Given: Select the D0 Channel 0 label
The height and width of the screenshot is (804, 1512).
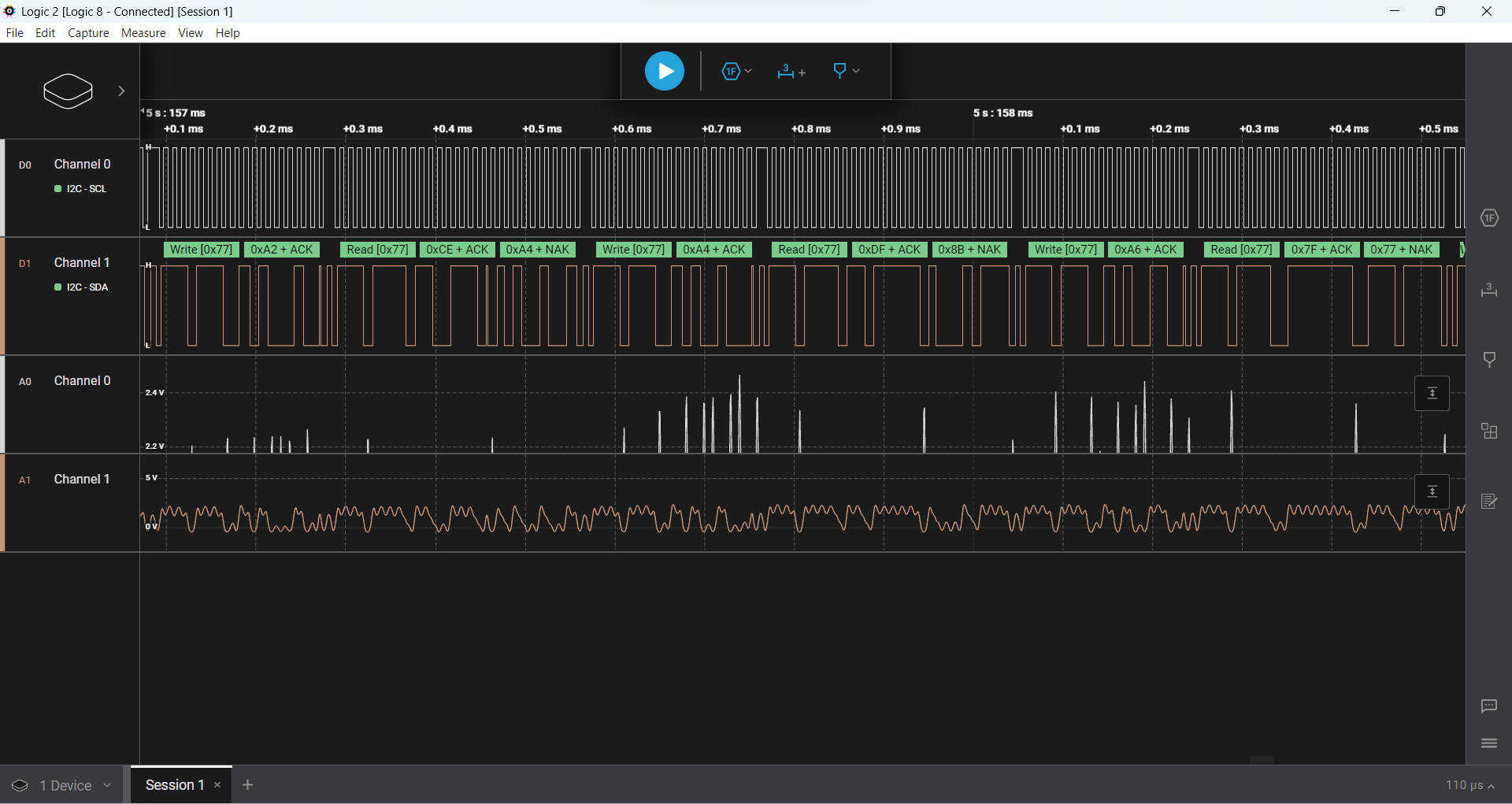Looking at the screenshot, I should 82,164.
